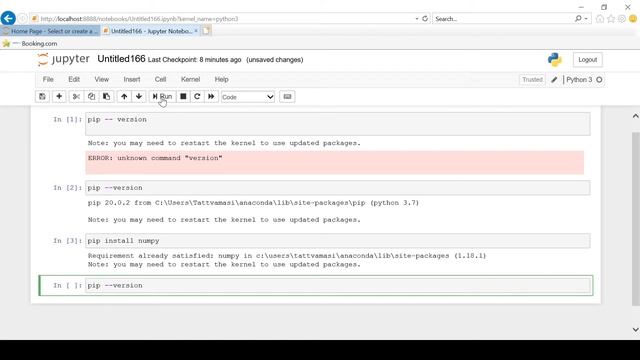This screenshot has height=360, width=640.
Task: Refresh the page in the browser
Action: (425, 18)
